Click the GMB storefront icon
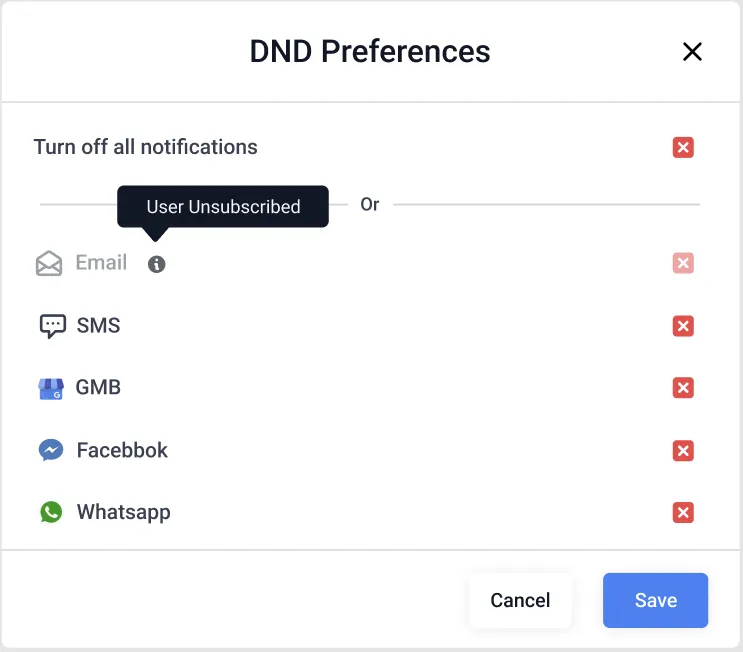This screenshot has height=652, width=743. point(51,389)
